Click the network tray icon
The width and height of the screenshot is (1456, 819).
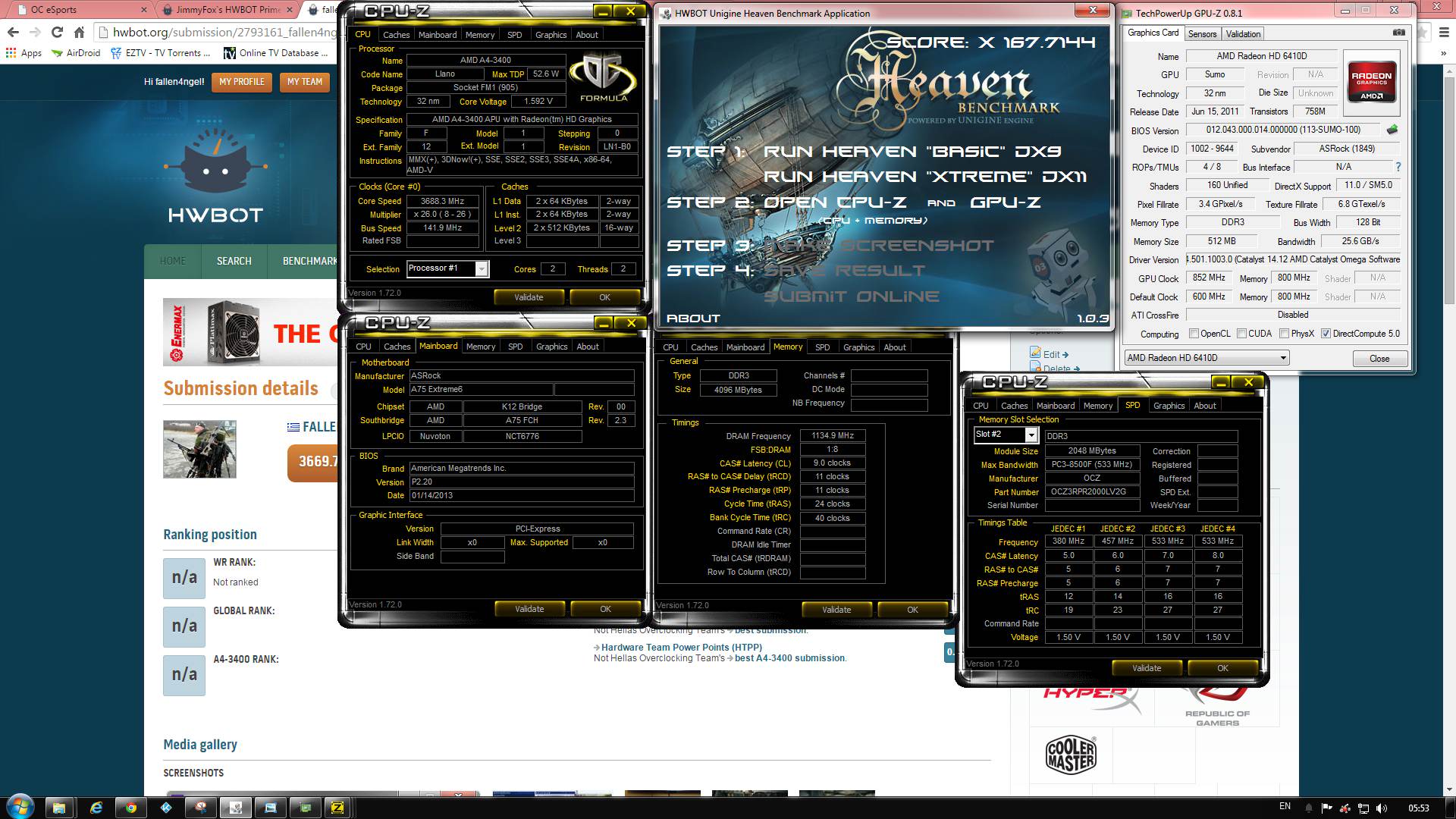pyautogui.click(x=1363, y=808)
